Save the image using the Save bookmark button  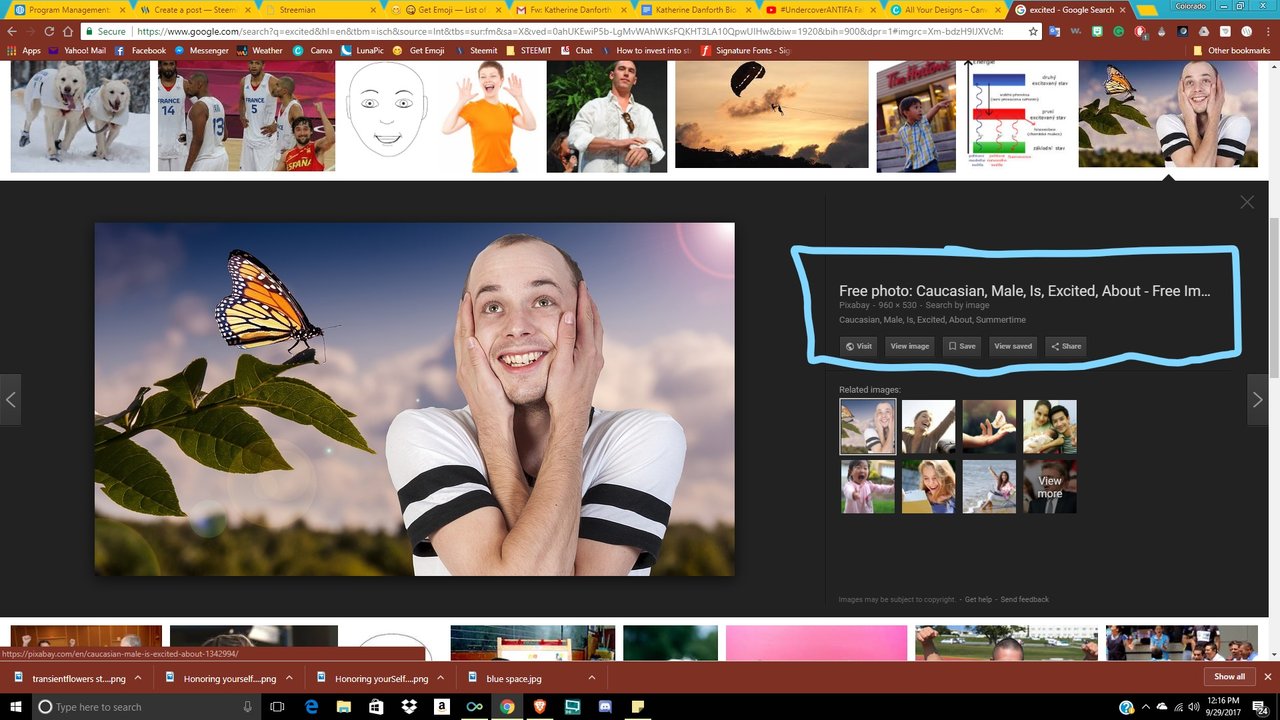[x=961, y=346]
